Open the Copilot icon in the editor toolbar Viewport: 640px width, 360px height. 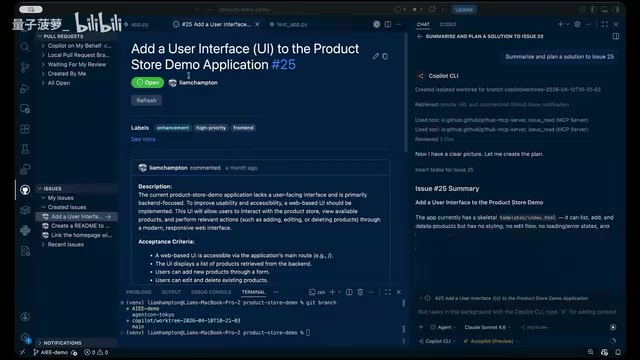point(376,24)
